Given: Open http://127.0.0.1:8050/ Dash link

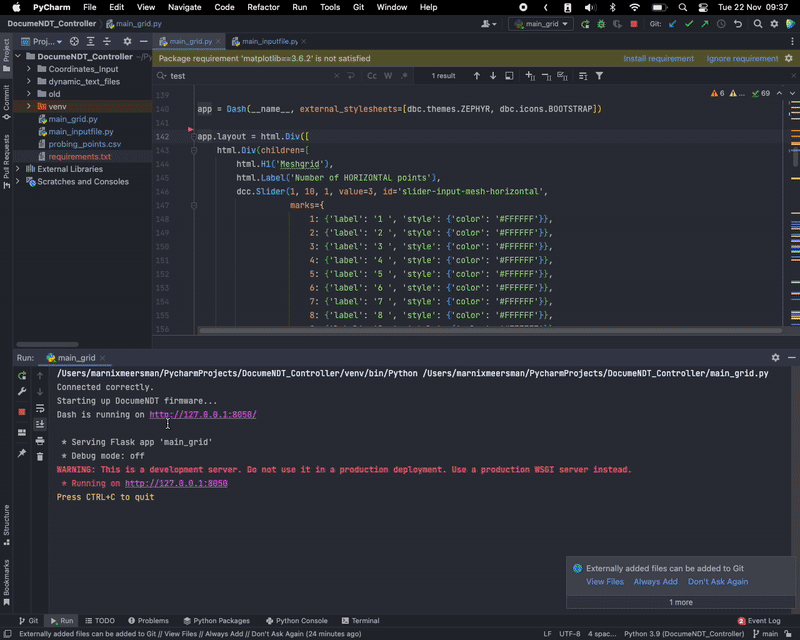Looking at the screenshot, I should [203, 414].
